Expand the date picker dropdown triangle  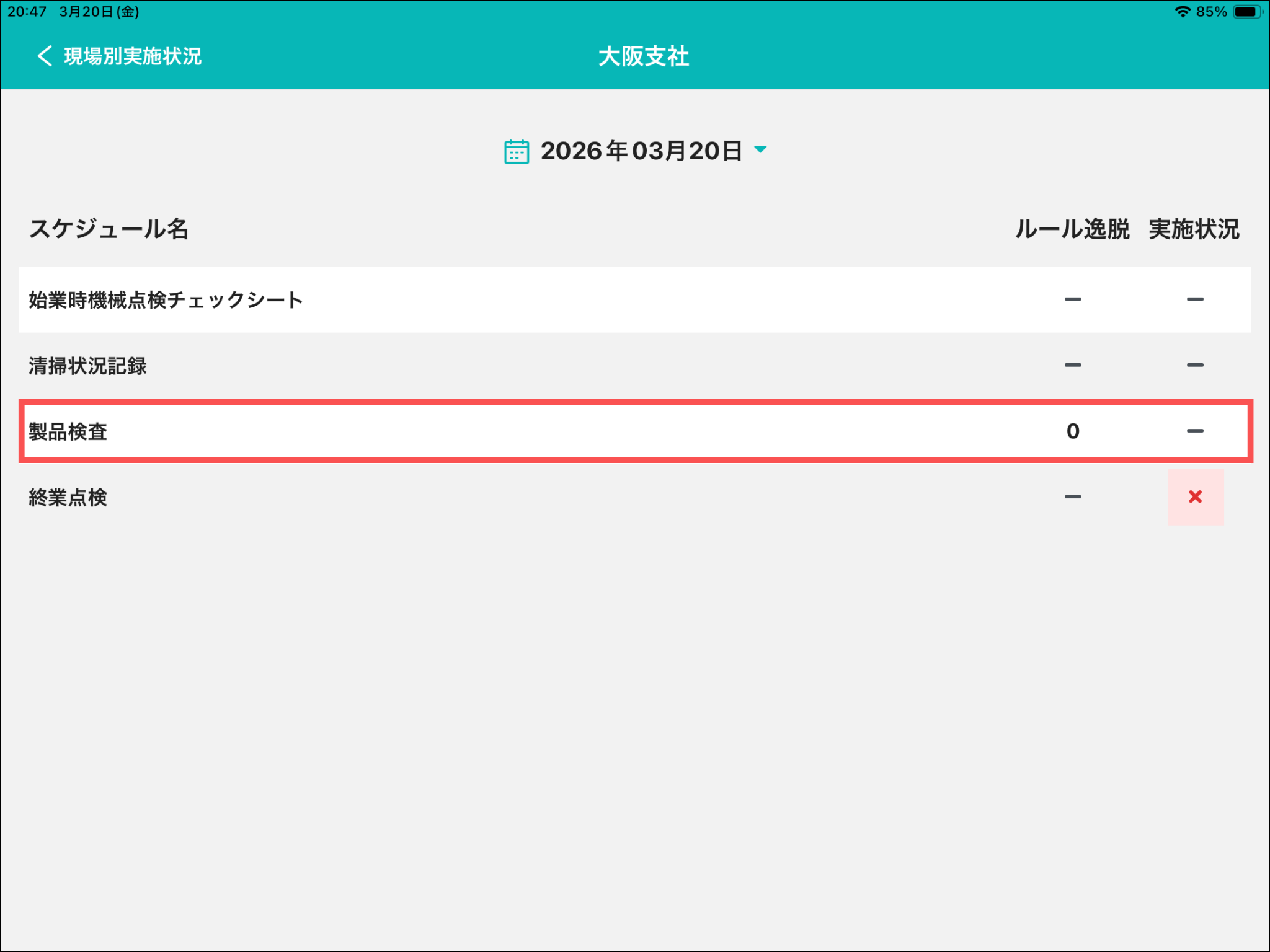pos(760,149)
